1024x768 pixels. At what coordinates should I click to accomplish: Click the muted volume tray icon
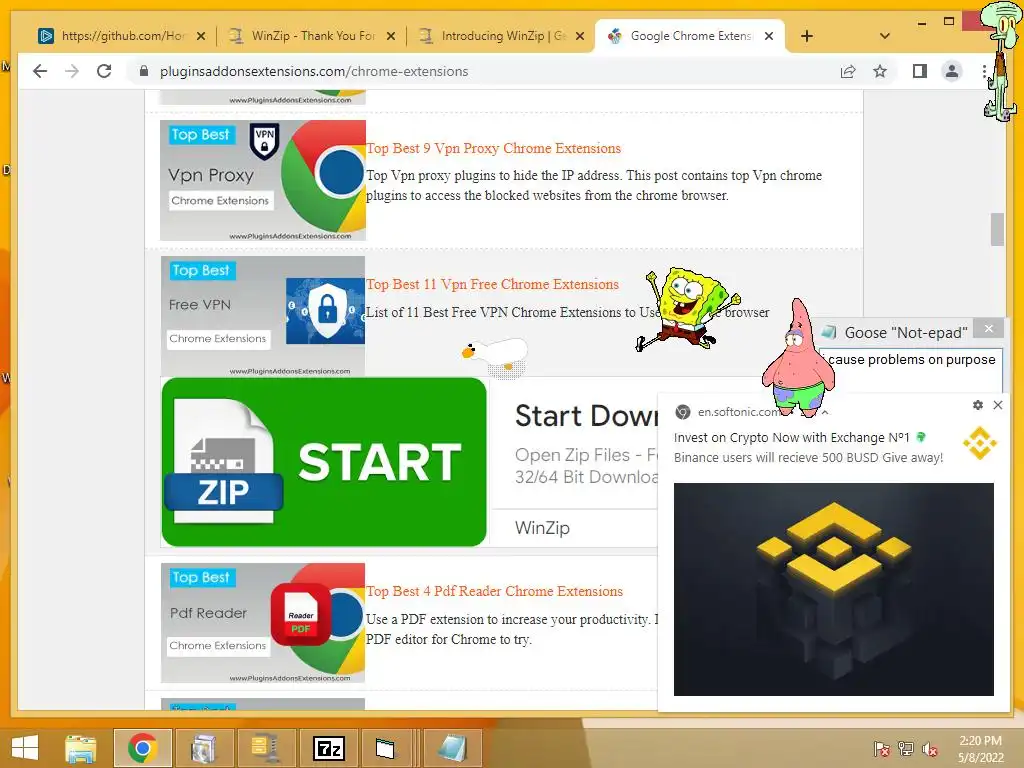pos(931,749)
